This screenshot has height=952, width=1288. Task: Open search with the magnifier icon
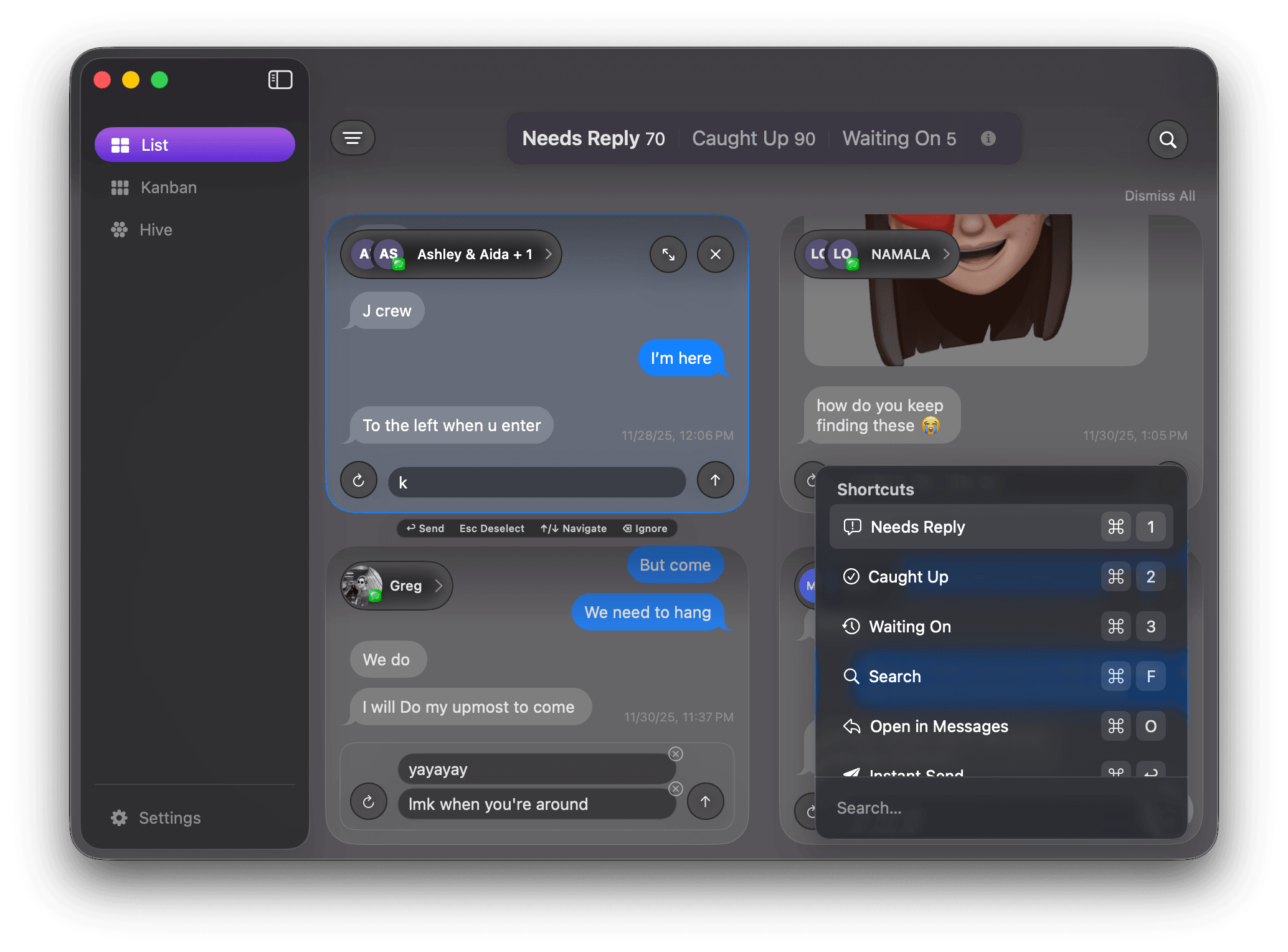pos(1167,140)
